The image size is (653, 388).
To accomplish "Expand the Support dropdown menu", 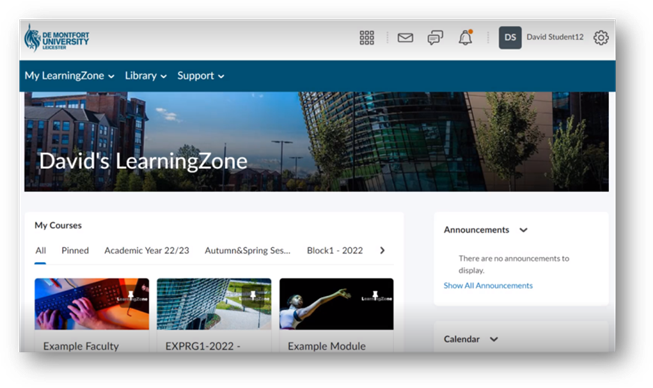I will point(201,76).
